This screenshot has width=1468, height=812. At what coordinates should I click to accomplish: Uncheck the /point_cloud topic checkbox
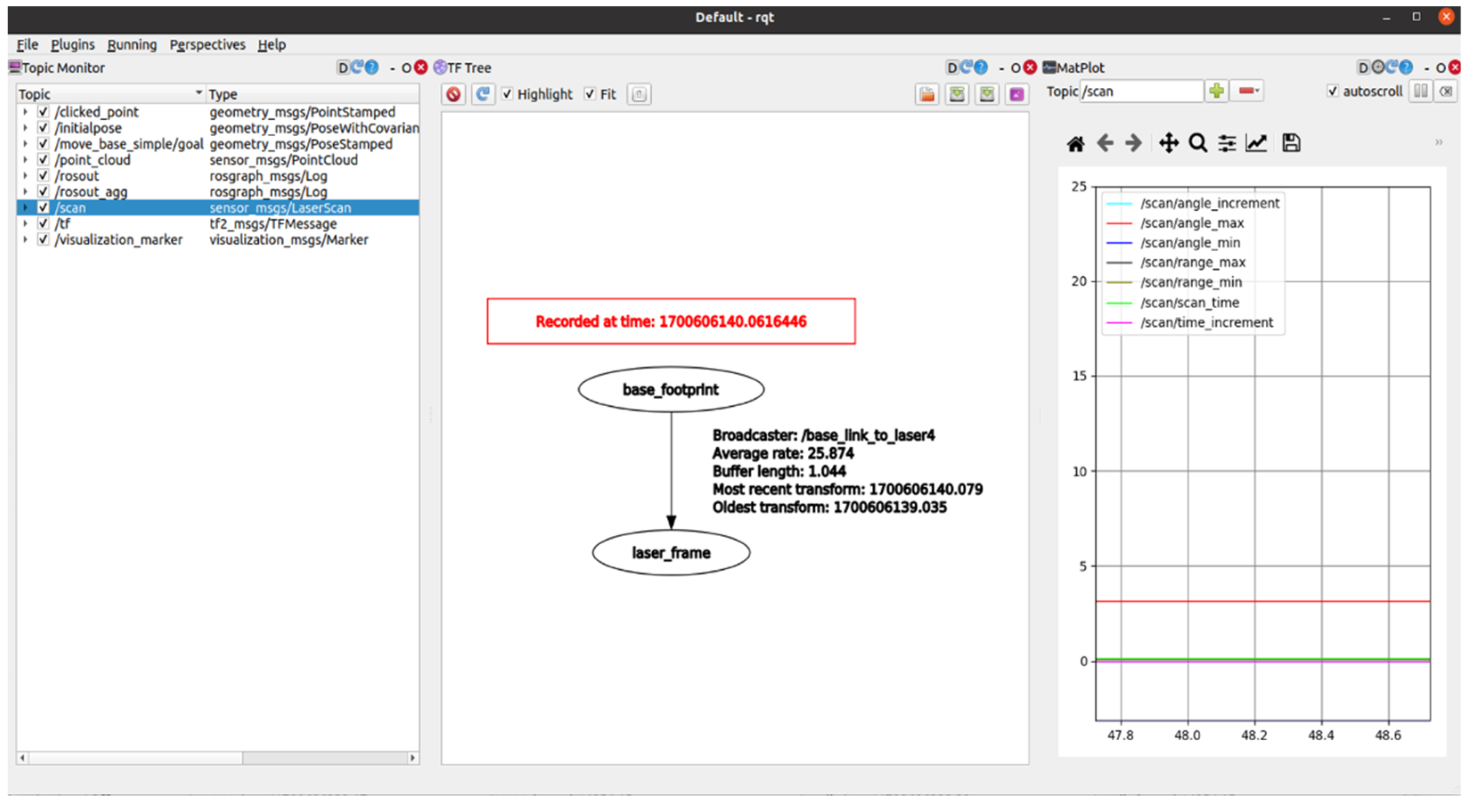[43, 159]
